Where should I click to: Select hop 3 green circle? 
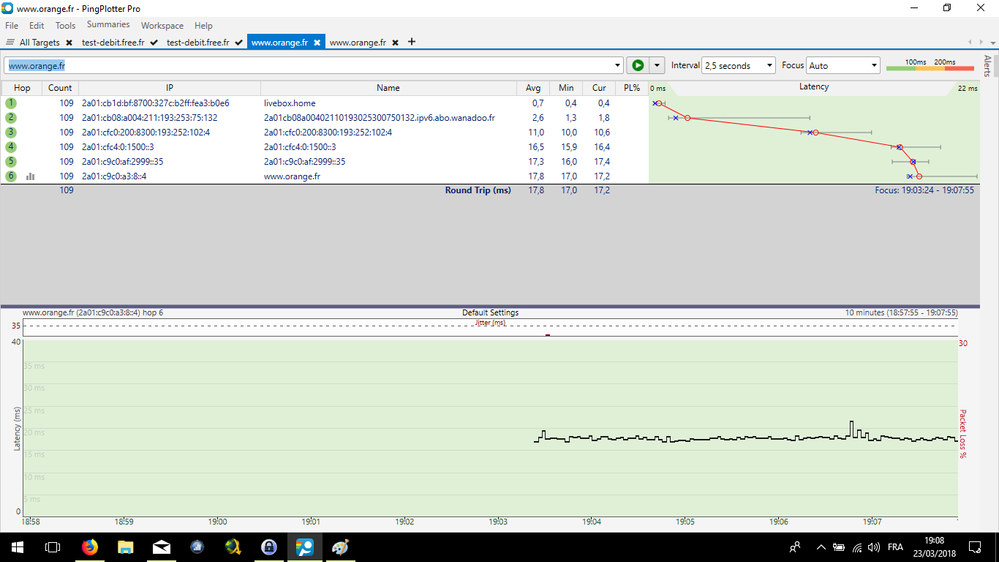11,132
